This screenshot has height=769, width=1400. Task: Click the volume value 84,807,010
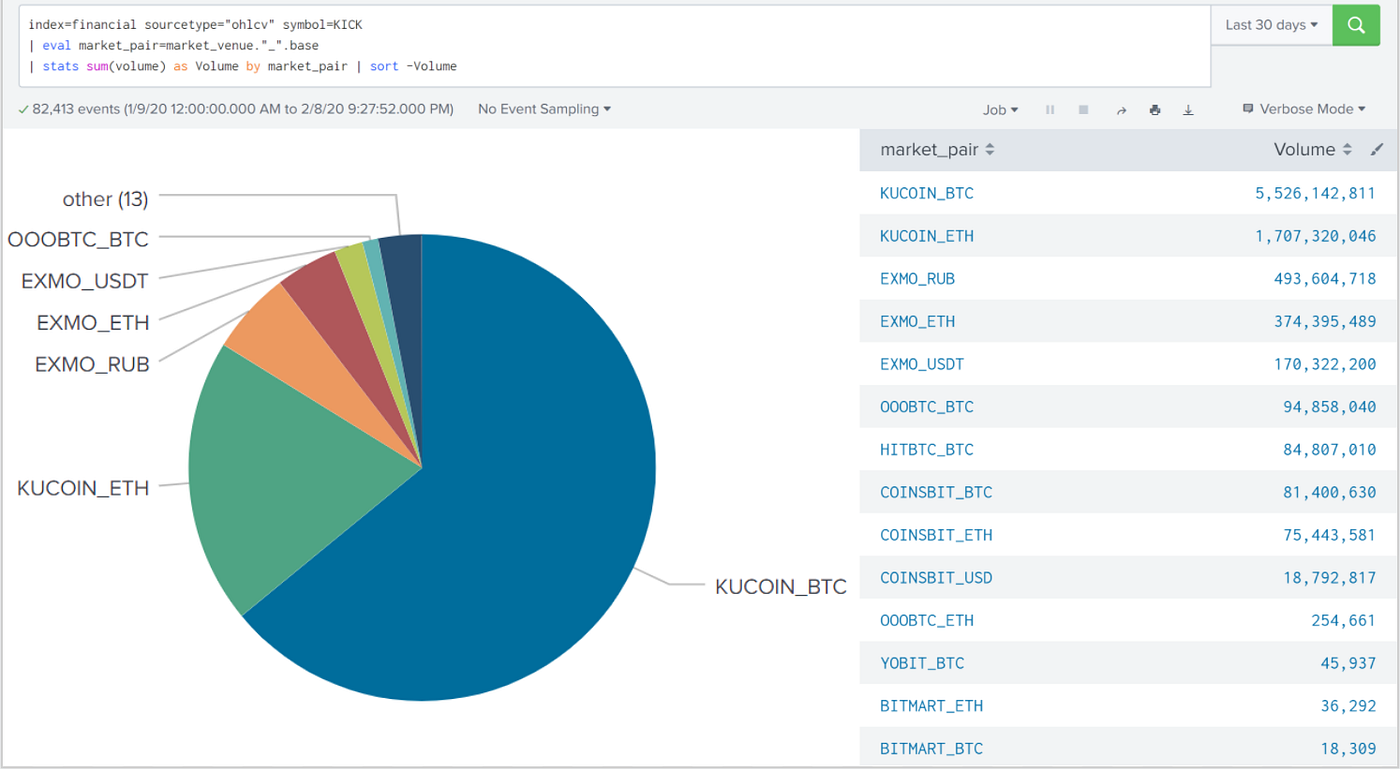point(1330,450)
